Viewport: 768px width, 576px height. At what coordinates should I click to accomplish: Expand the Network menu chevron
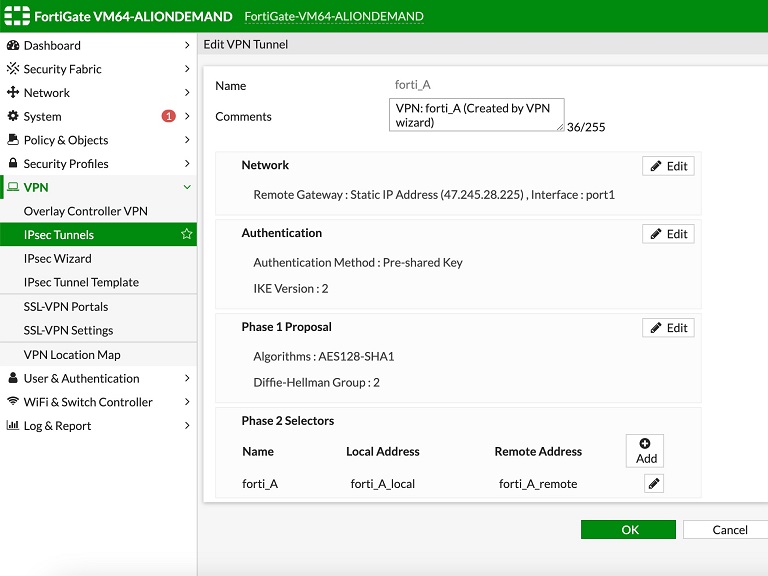click(187, 93)
